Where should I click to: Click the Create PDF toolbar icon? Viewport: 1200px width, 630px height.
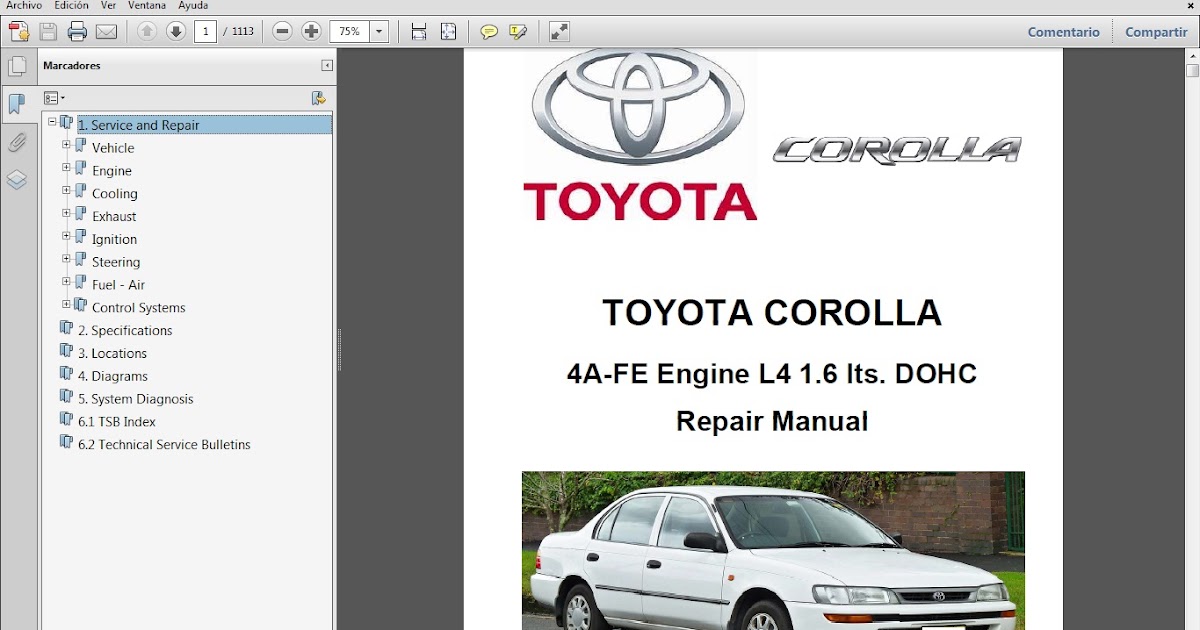pos(18,32)
